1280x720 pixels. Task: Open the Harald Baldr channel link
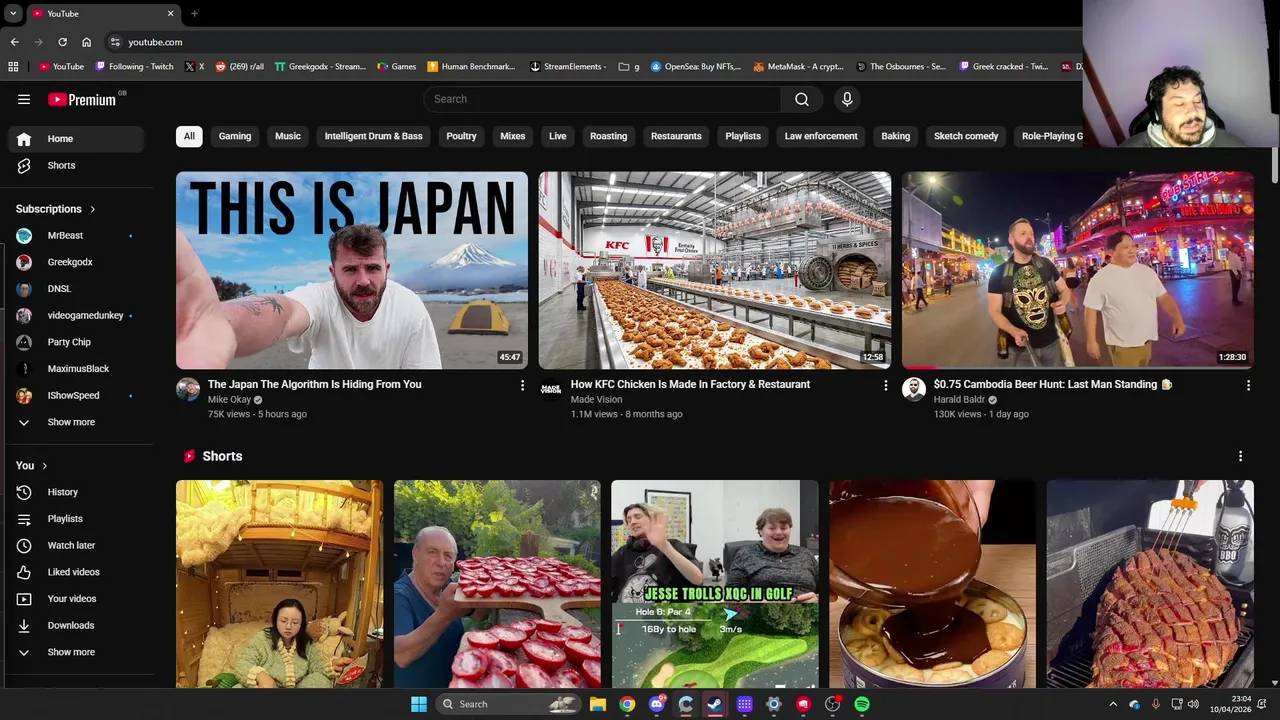click(x=959, y=400)
